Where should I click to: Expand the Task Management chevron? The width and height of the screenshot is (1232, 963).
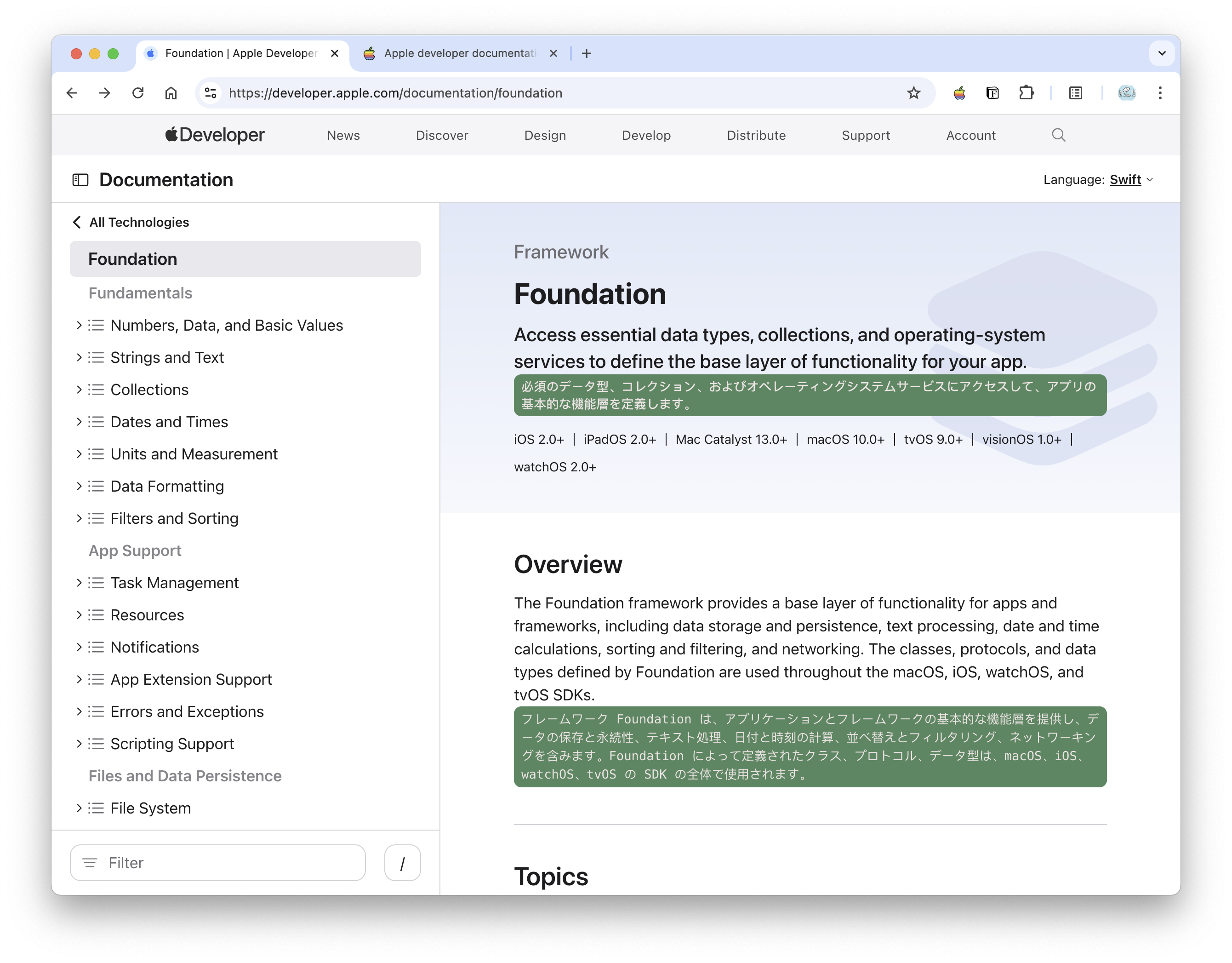pos(79,583)
